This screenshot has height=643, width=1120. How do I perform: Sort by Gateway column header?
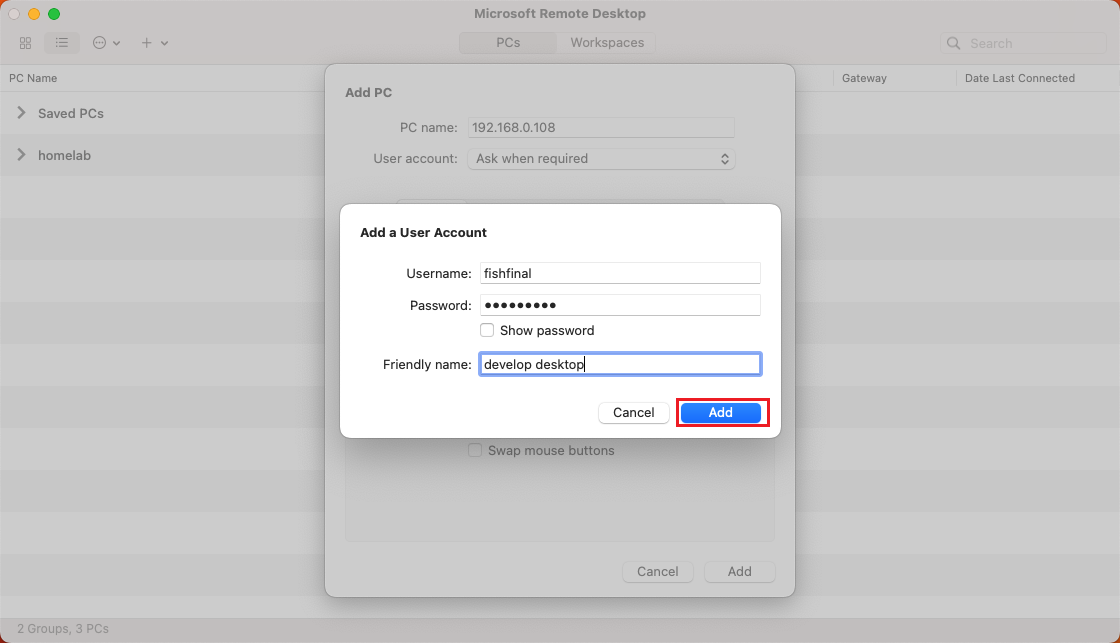864,79
